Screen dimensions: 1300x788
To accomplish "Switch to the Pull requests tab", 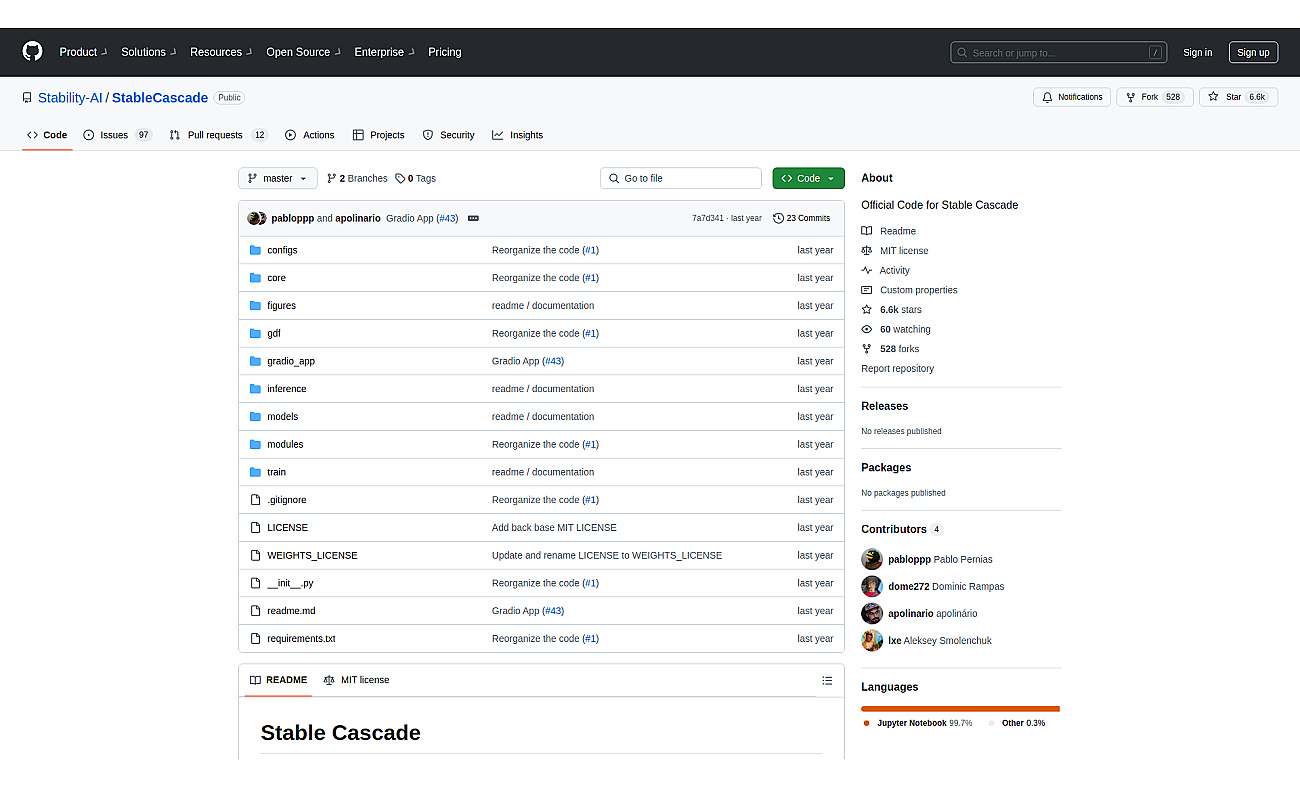I will 218,135.
